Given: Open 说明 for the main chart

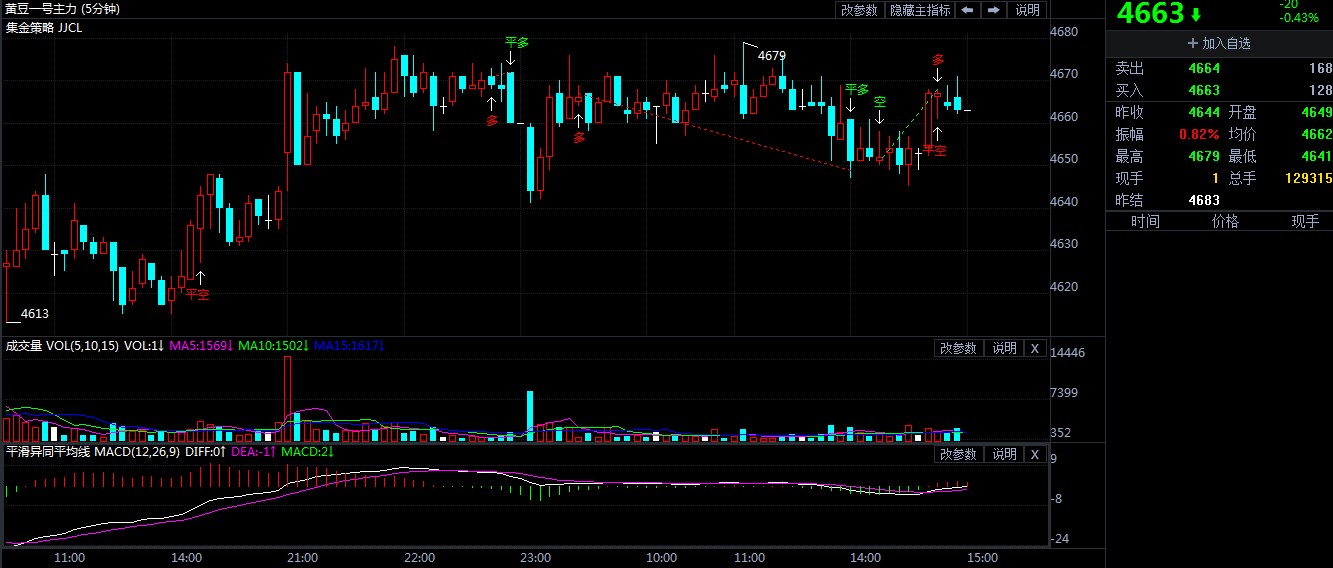Looking at the screenshot, I should click(x=1027, y=10).
